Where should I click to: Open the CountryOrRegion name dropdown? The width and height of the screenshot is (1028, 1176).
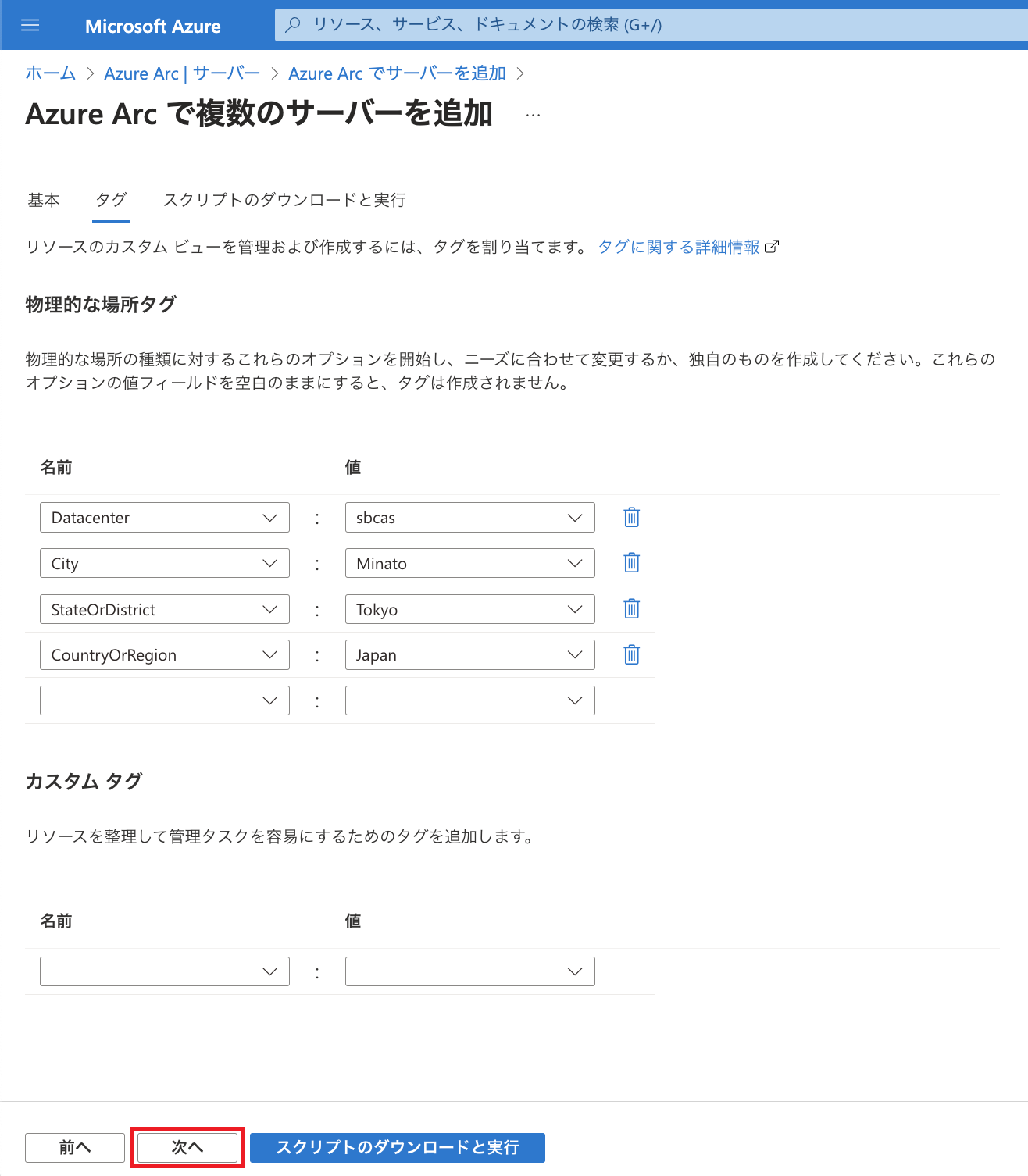click(x=165, y=654)
